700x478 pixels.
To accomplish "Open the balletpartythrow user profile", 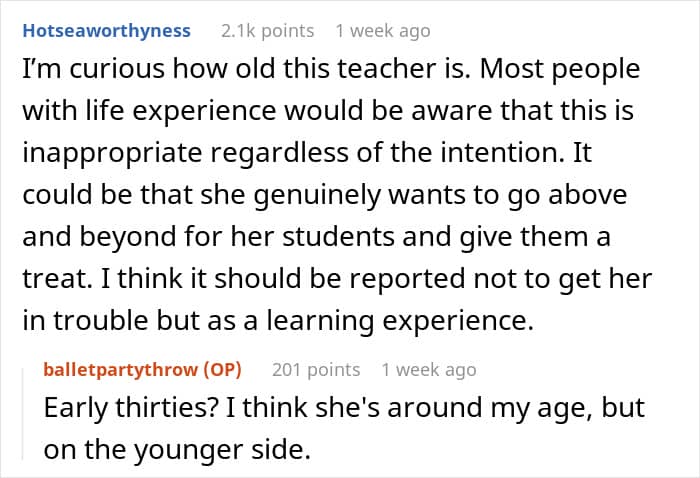I will (121, 370).
